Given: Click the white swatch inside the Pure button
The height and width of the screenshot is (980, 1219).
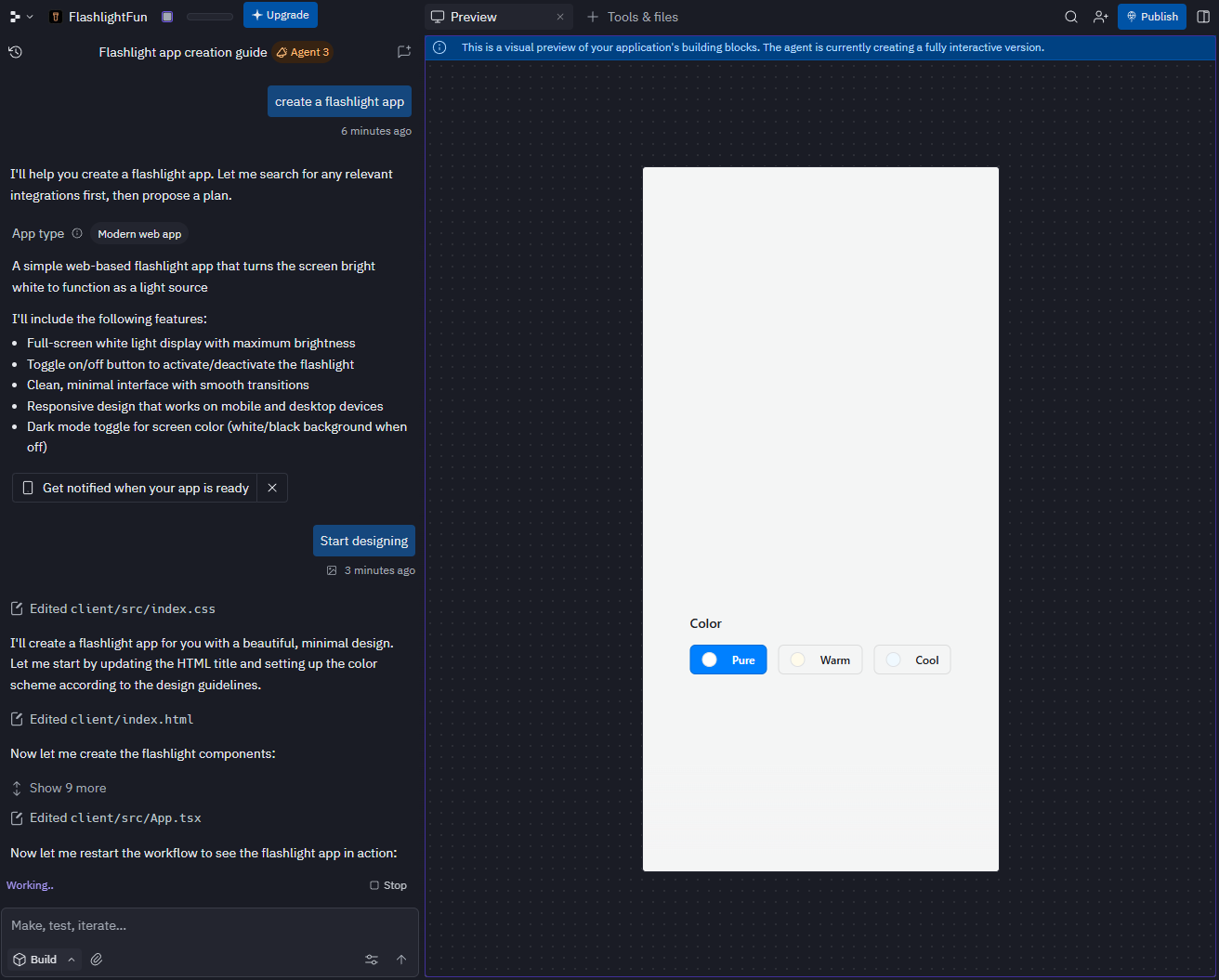Looking at the screenshot, I should (x=709, y=660).
